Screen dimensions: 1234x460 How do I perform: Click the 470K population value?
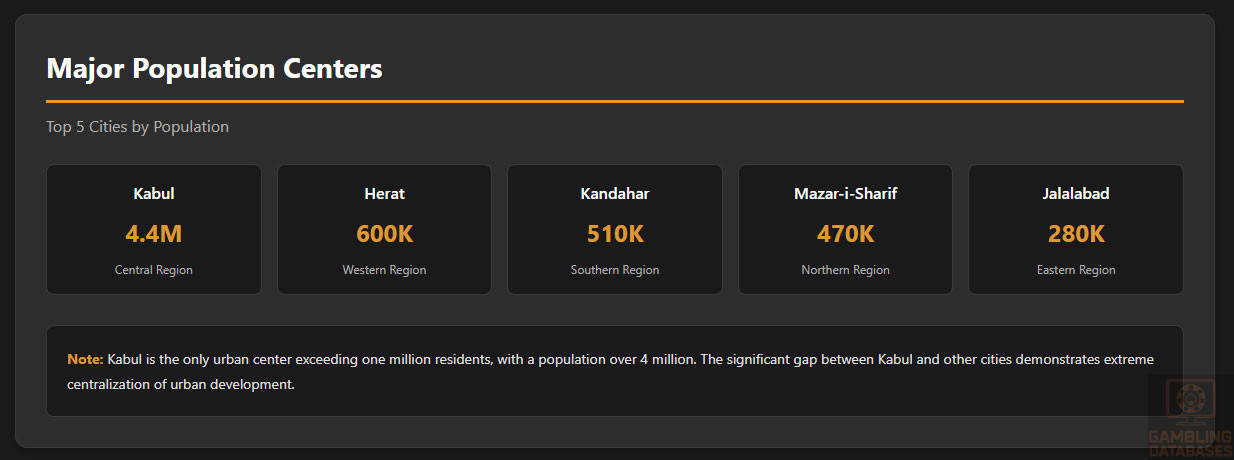click(x=845, y=234)
